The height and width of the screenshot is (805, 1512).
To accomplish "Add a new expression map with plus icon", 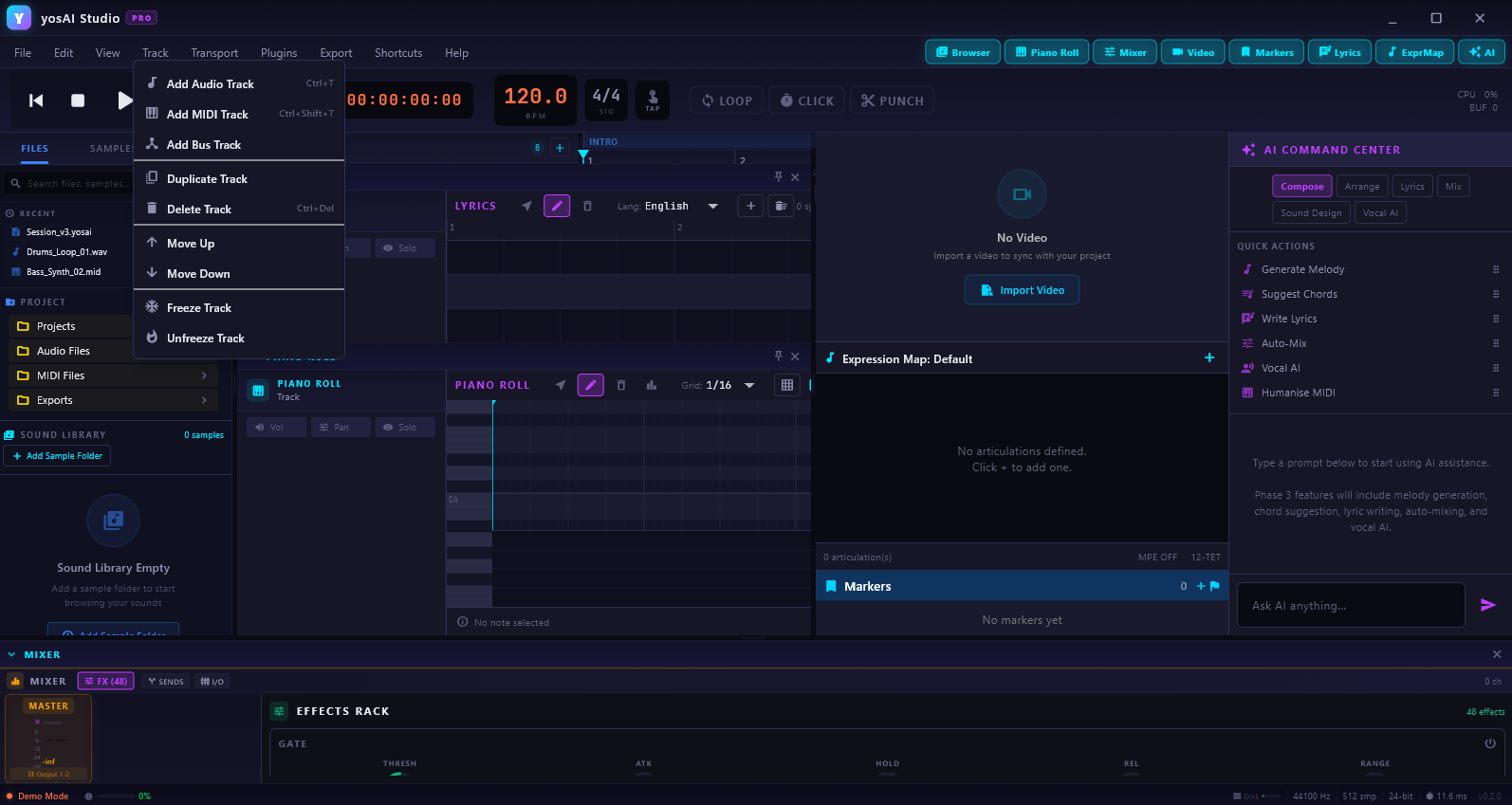I will (x=1209, y=358).
